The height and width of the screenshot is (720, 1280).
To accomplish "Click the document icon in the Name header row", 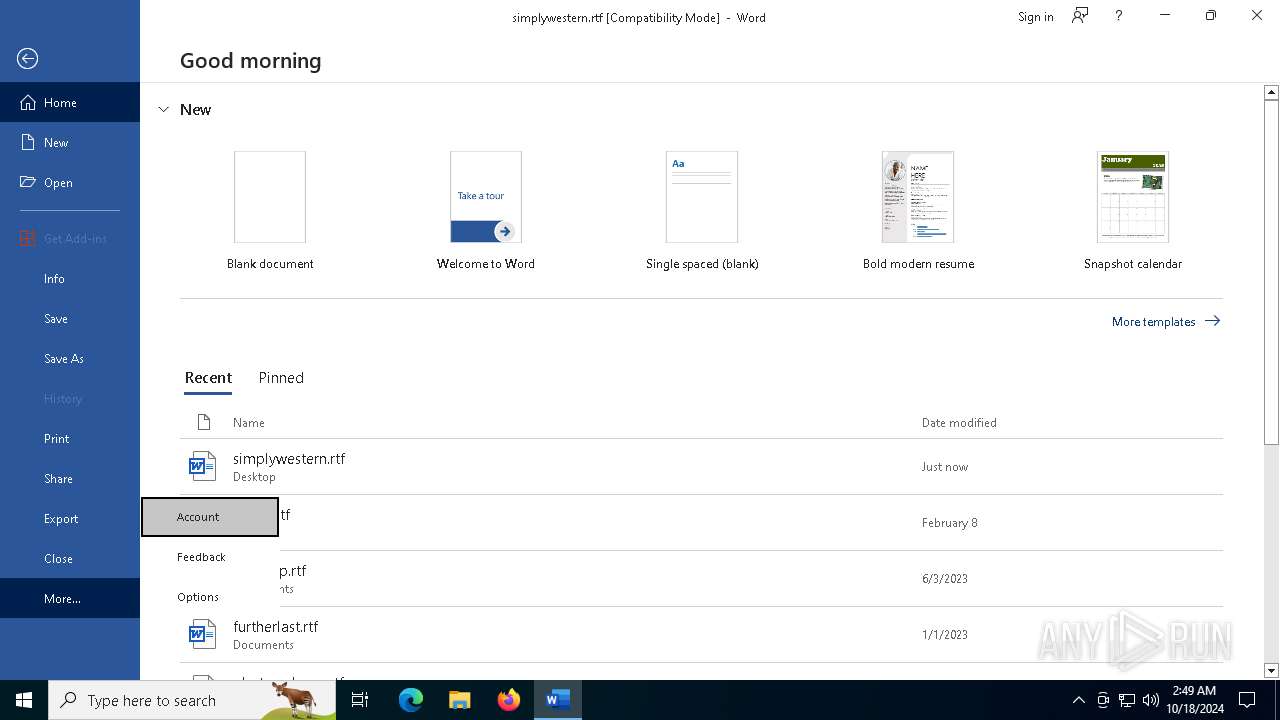I will 204,422.
